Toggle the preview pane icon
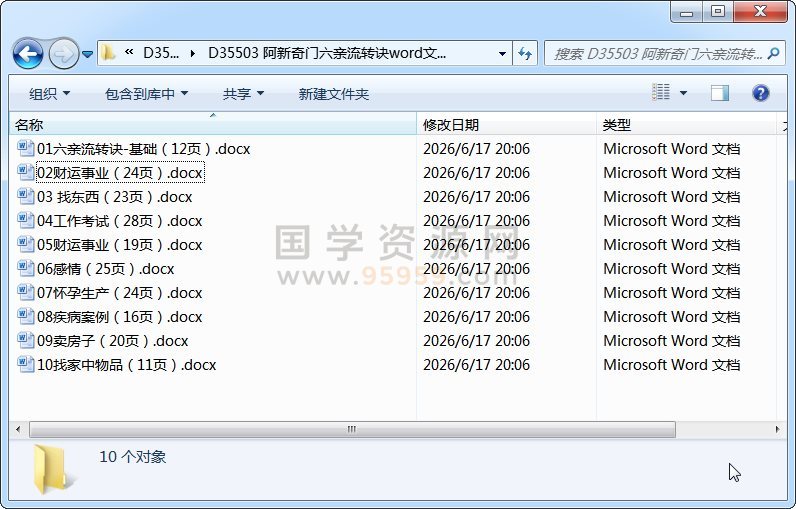Viewport: 796px width, 509px height. tap(719, 93)
